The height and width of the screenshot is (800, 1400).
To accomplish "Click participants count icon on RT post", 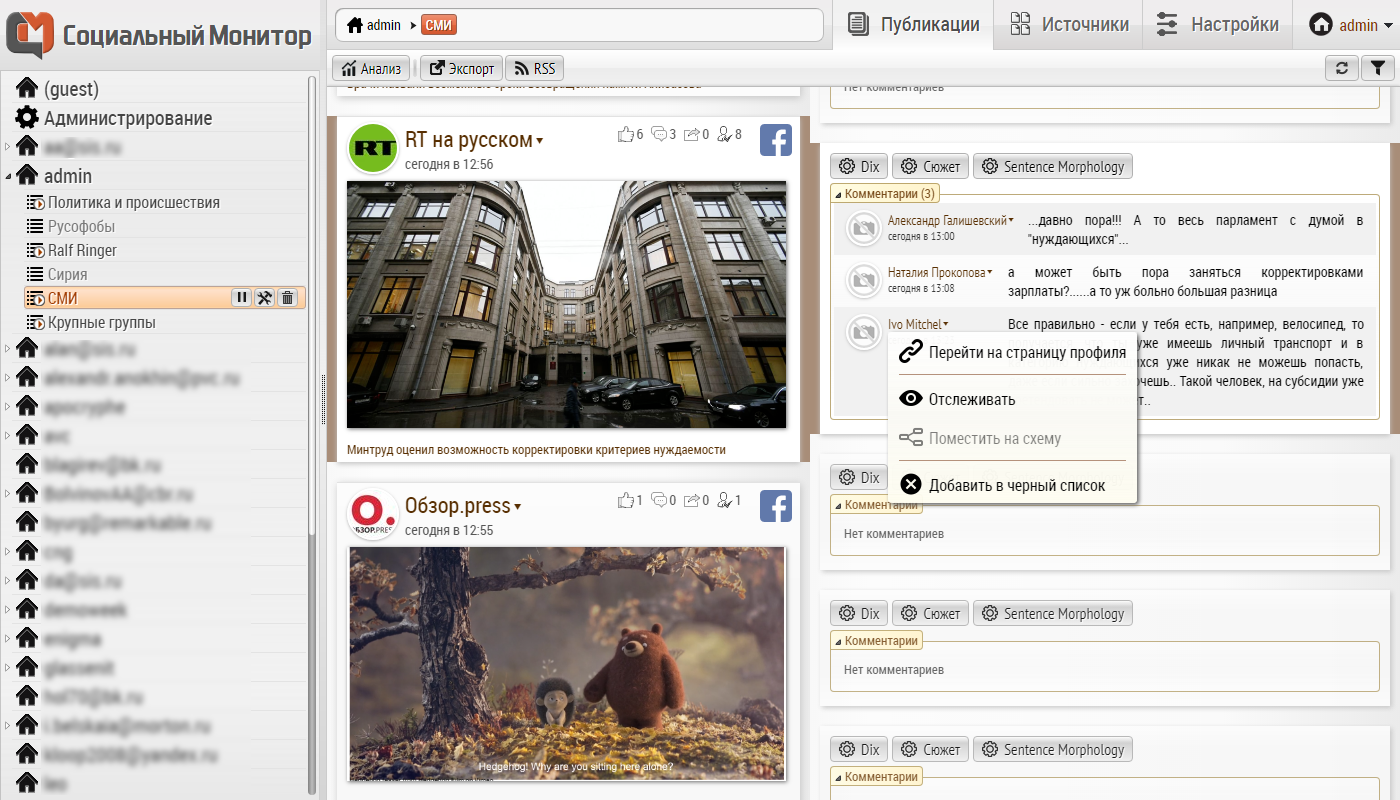I will coord(725,134).
